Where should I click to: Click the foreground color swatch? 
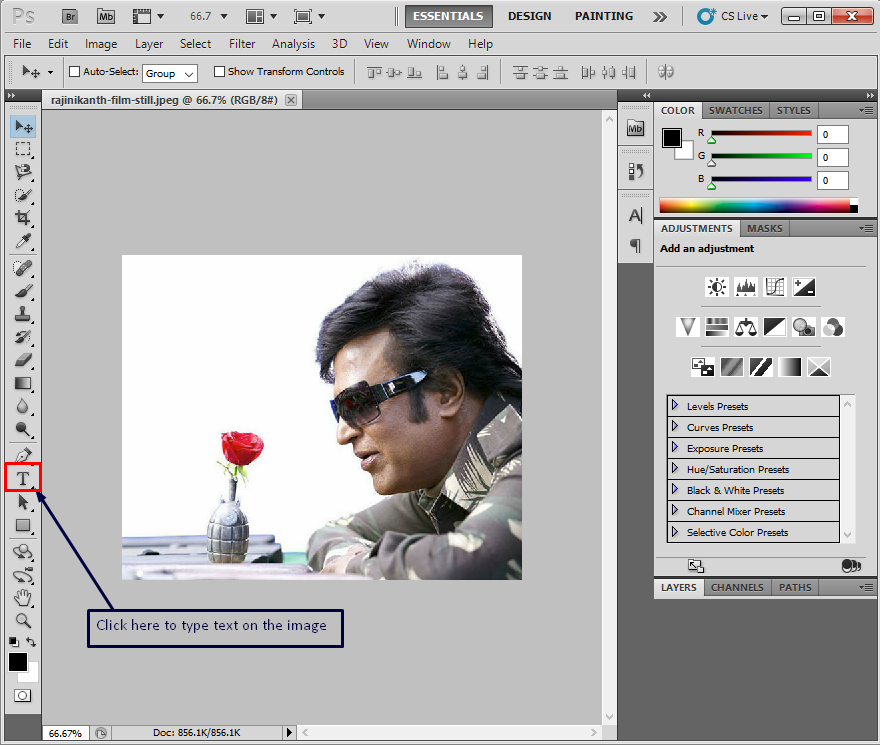[x=17, y=662]
